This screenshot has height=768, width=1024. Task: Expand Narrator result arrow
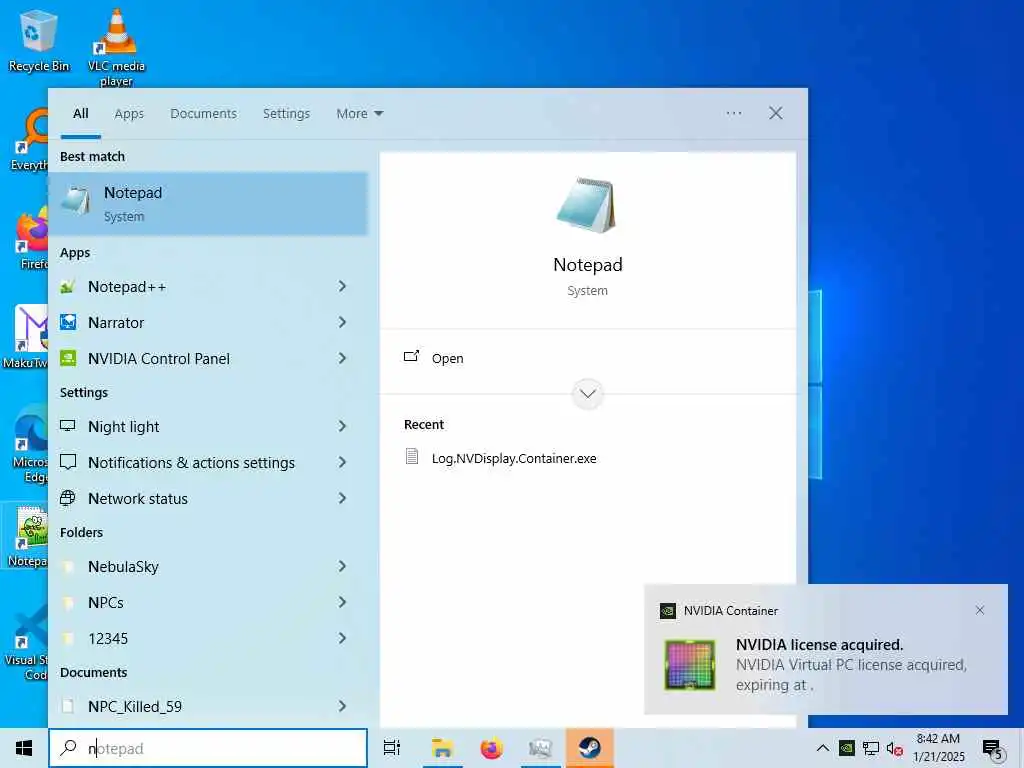[342, 322]
